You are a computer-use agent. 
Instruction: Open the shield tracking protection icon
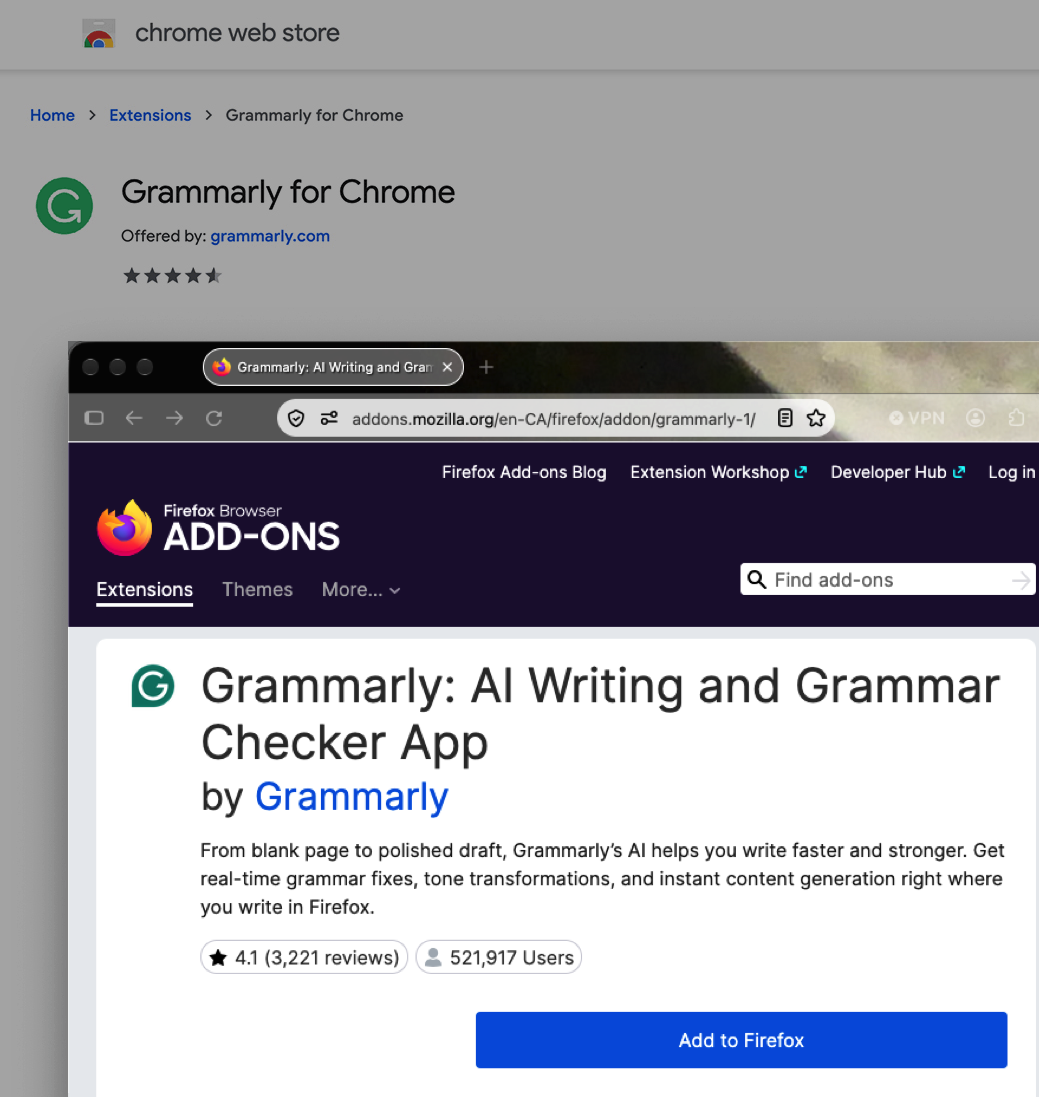[296, 418]
